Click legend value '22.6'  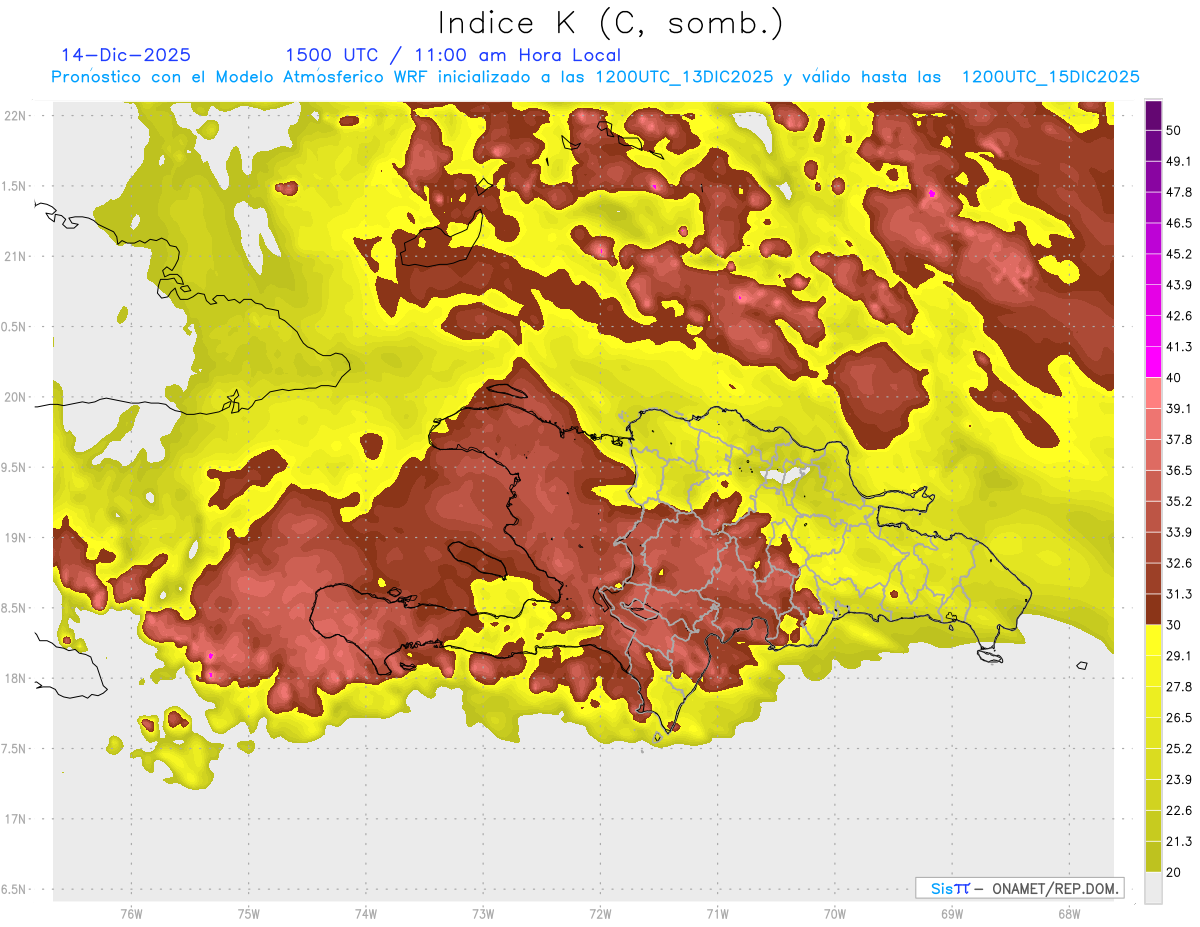point(1178,811)
